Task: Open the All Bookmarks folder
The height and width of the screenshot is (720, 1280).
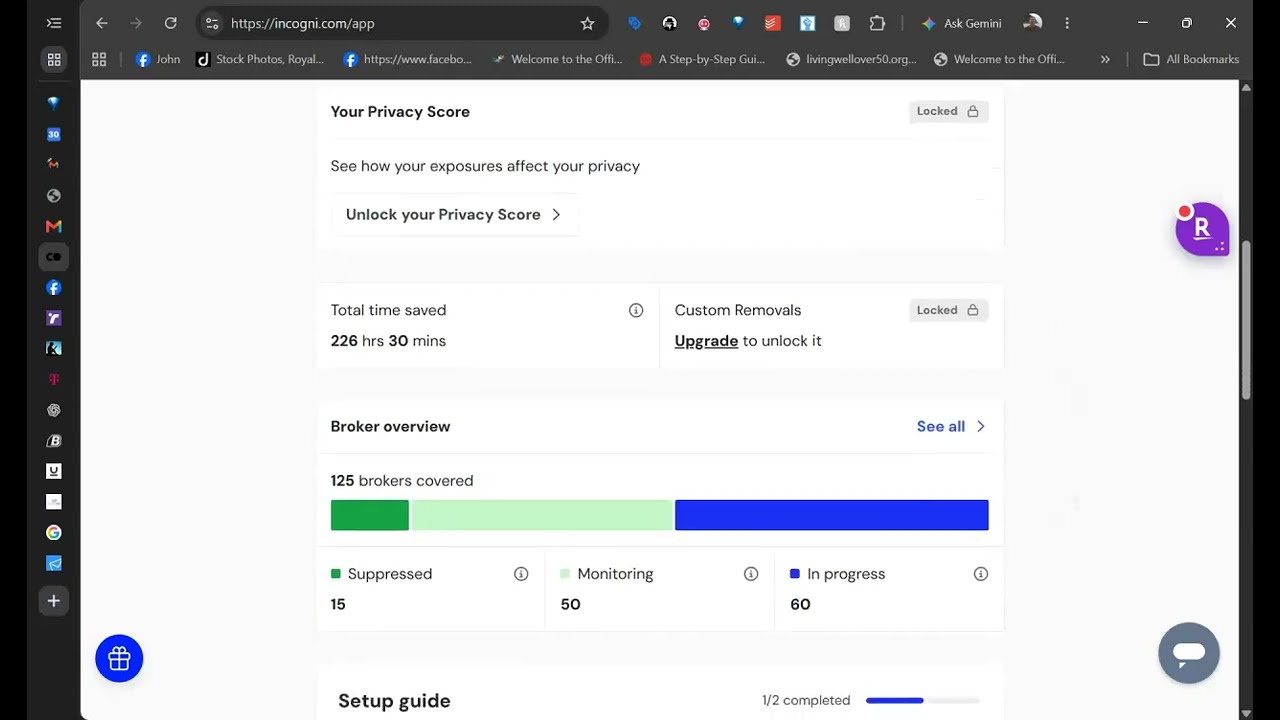Action: click(x=1191, y=59)
